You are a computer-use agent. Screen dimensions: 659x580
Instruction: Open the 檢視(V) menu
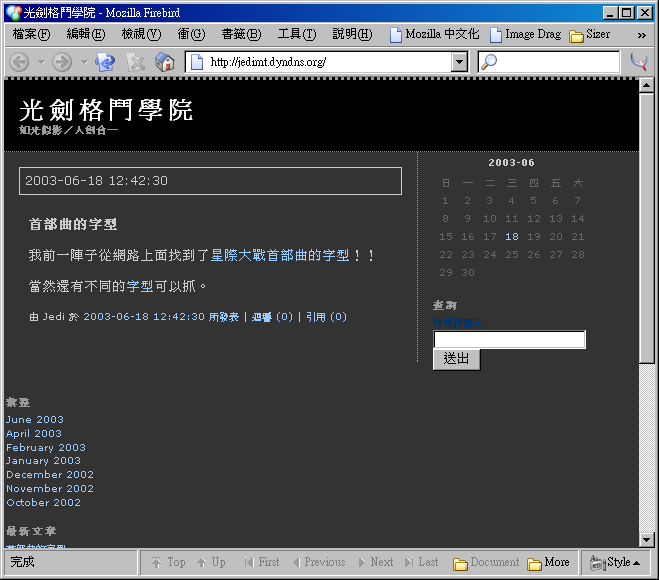point(141,34)
